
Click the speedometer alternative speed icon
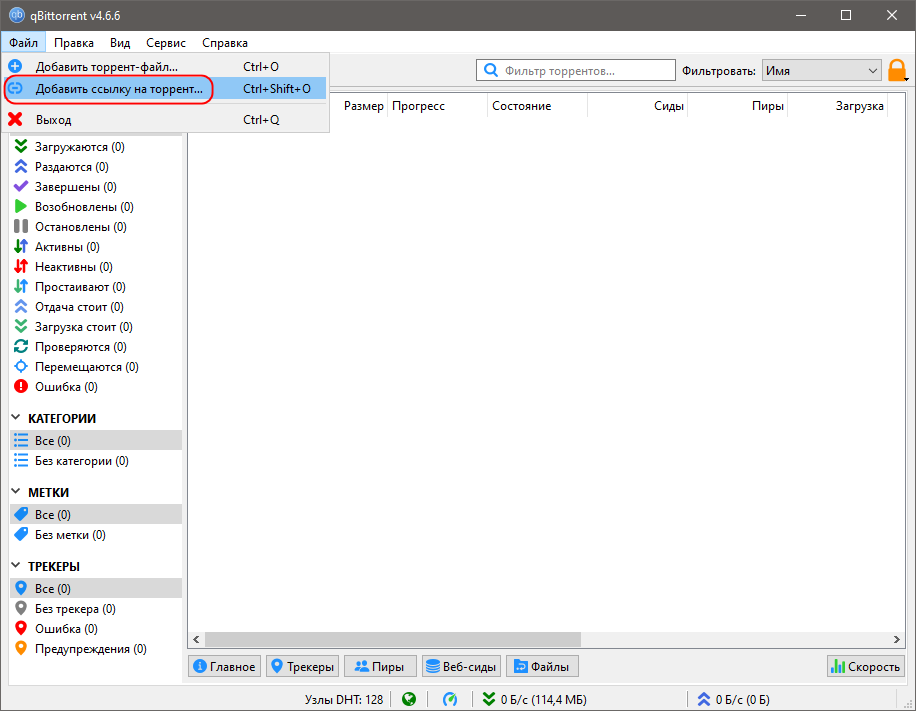click(x=450, y=699)
